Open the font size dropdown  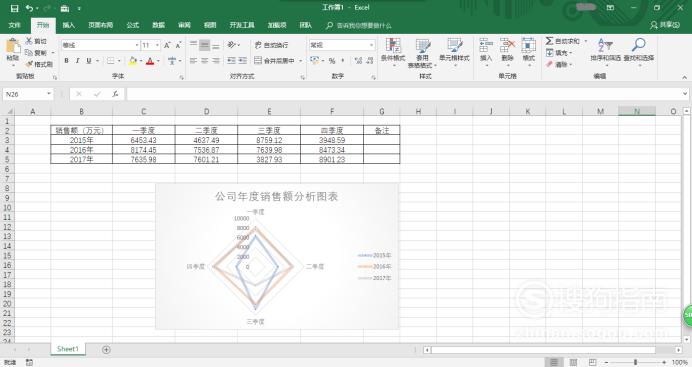[157, 45]
